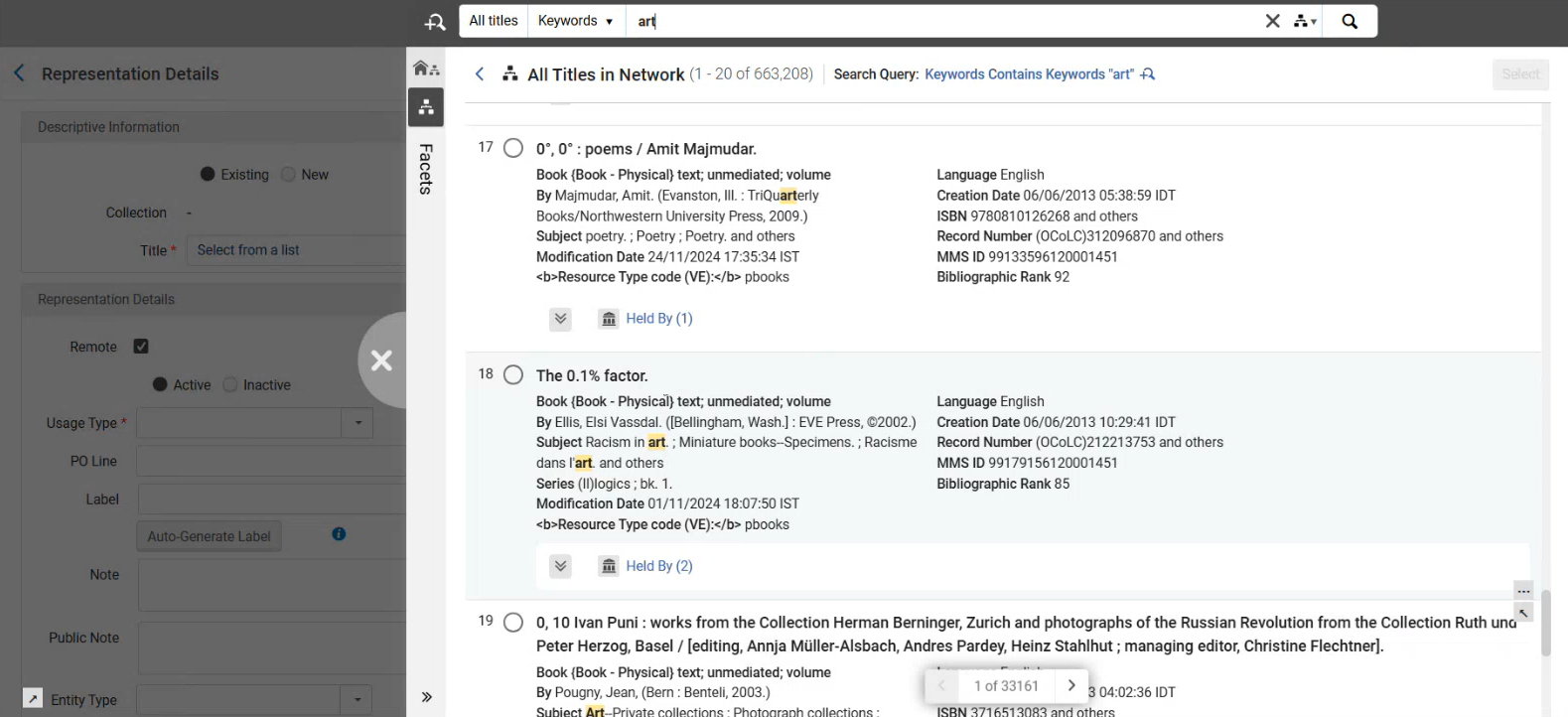Screen dimensions: 1568x717
Task: Go to next results page arrow
Action: pyautogui.click(x=1070, y=685)
